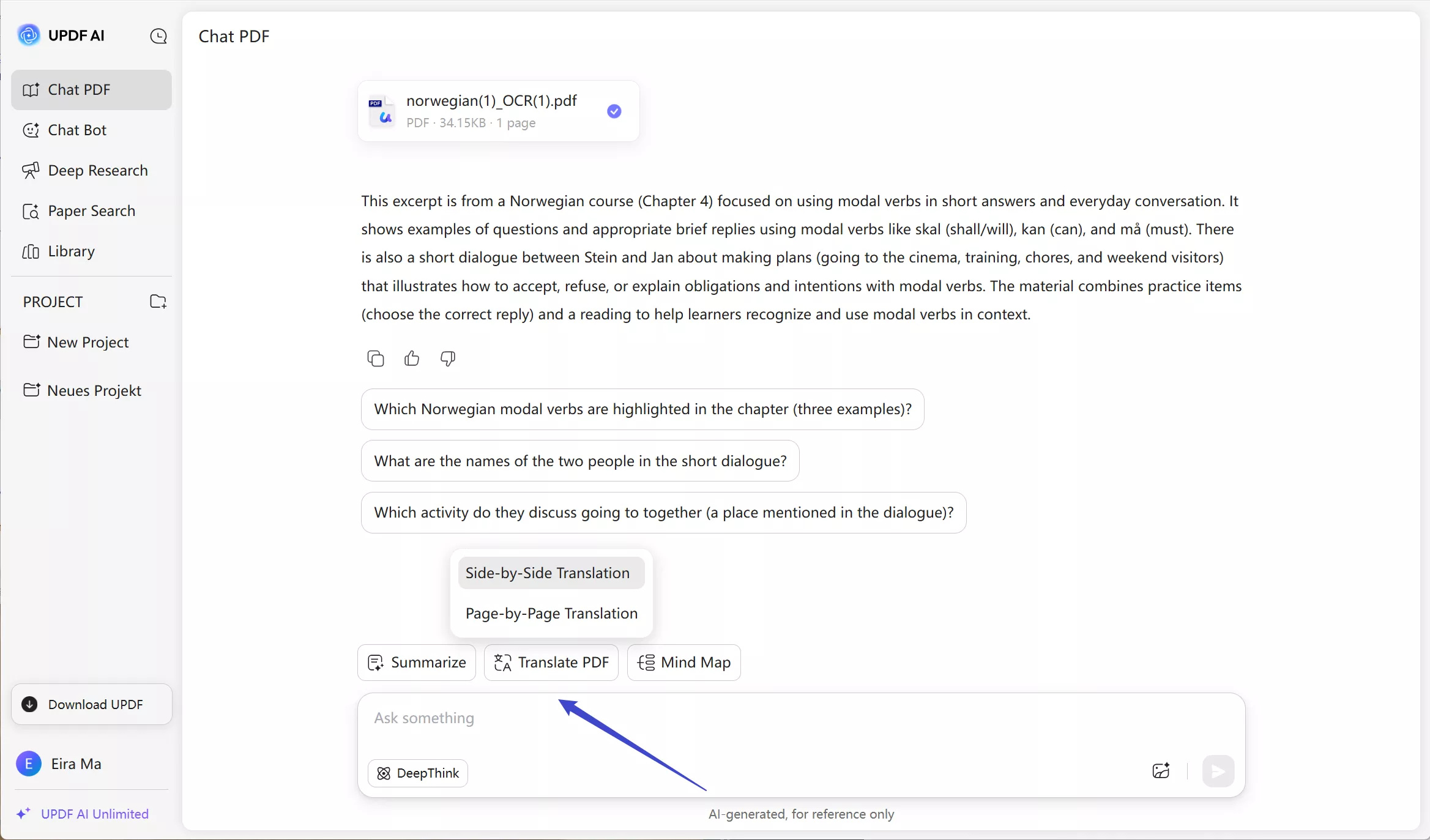Open image generation from the input bar
1430x840 pixels.
click(x=1160, y=771)
